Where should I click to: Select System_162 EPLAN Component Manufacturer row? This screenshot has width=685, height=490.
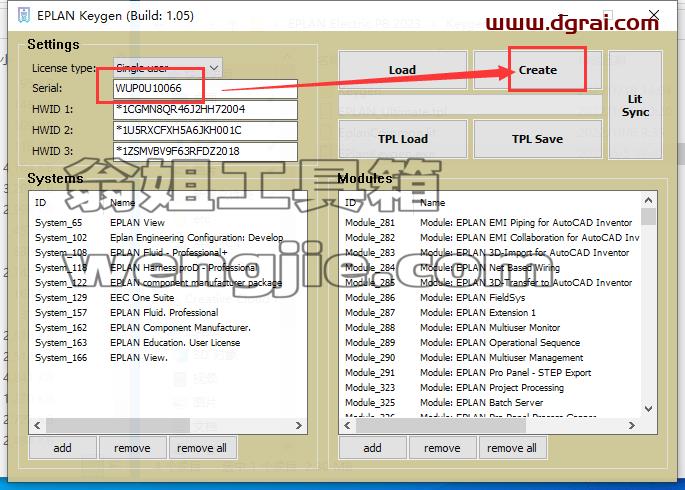point(168,328)
